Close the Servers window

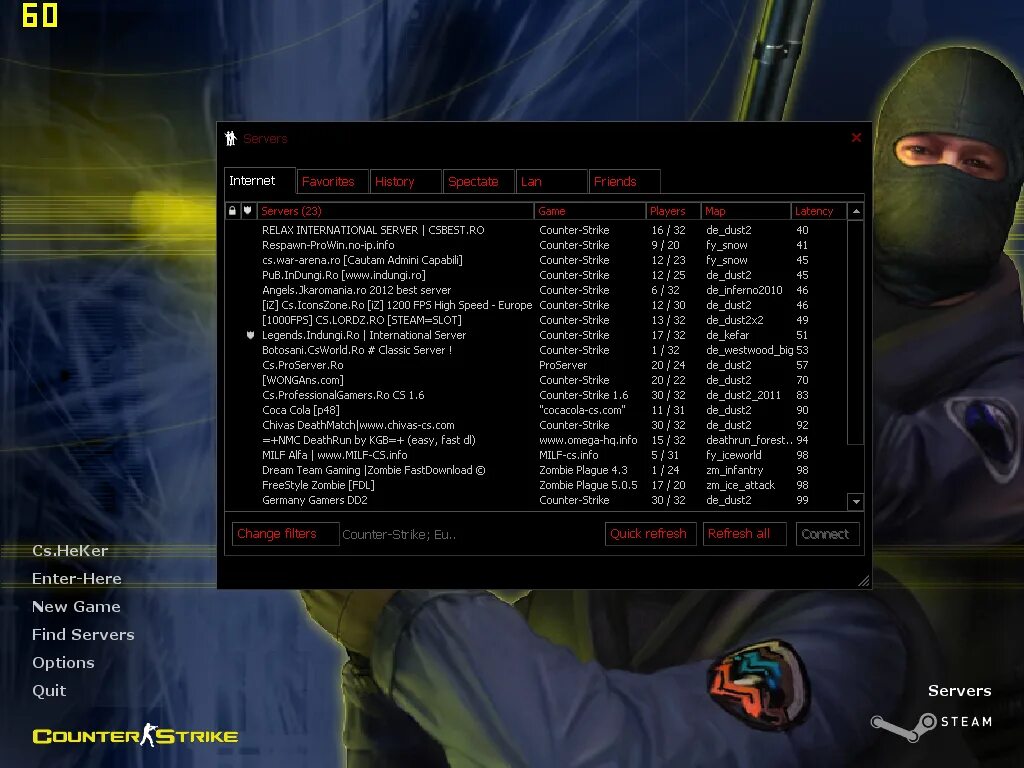tap(856, 138)
